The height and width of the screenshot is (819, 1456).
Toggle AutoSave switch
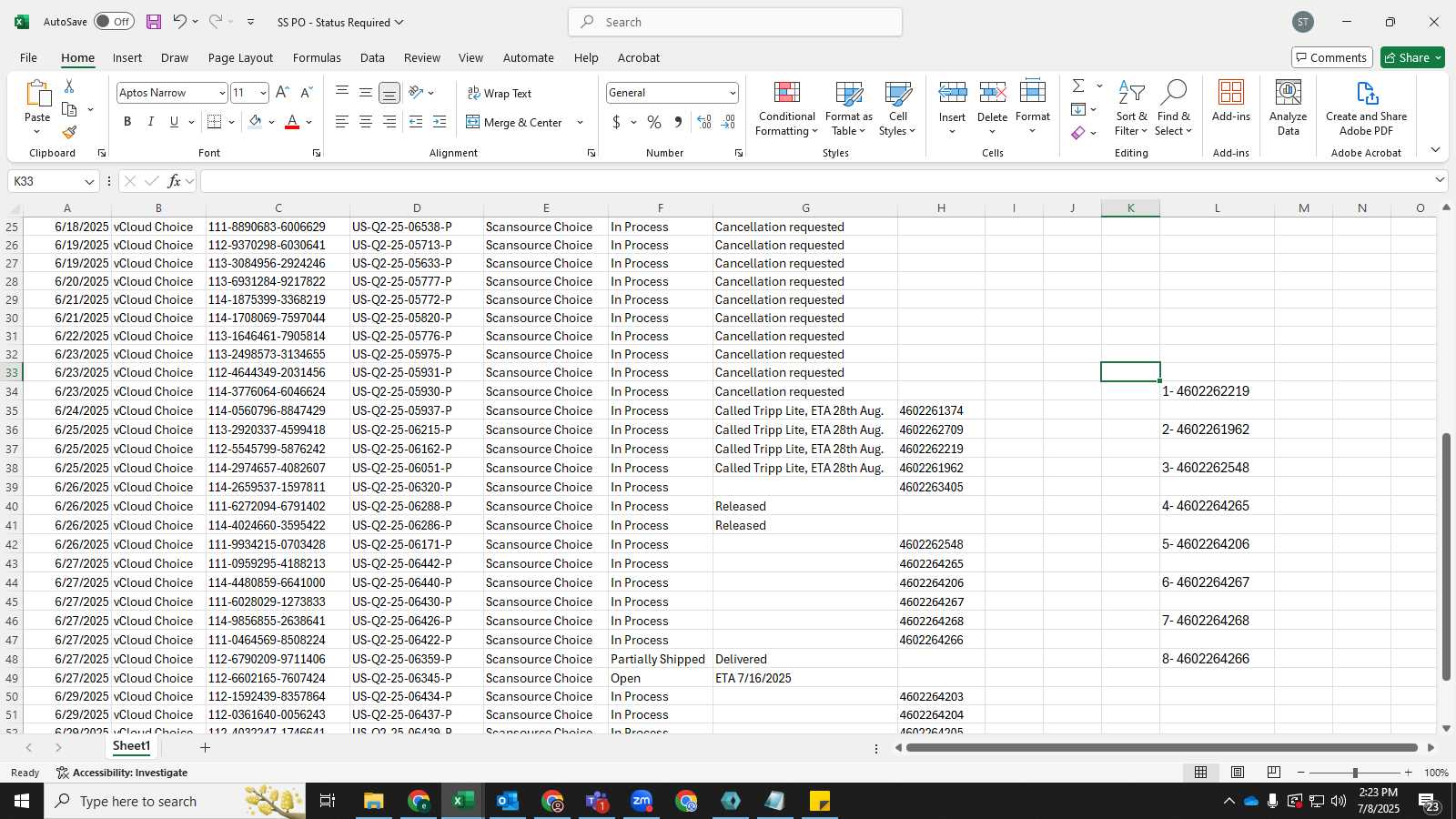[x=114, y=22]
